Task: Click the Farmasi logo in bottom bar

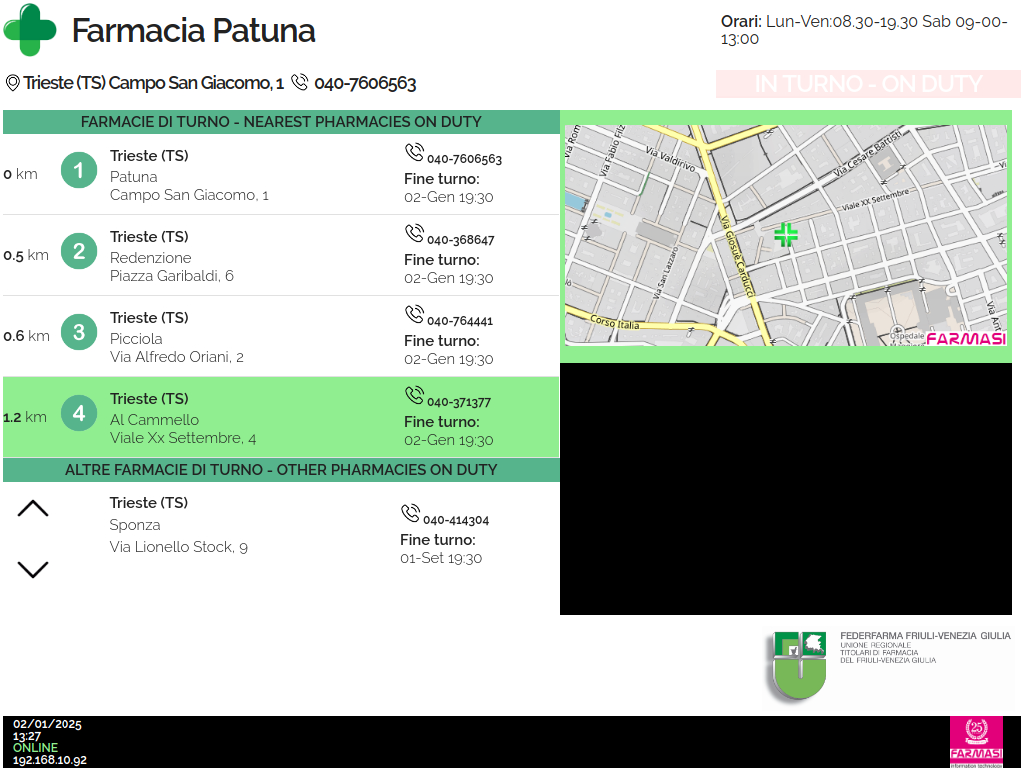Action: (975, 741)
